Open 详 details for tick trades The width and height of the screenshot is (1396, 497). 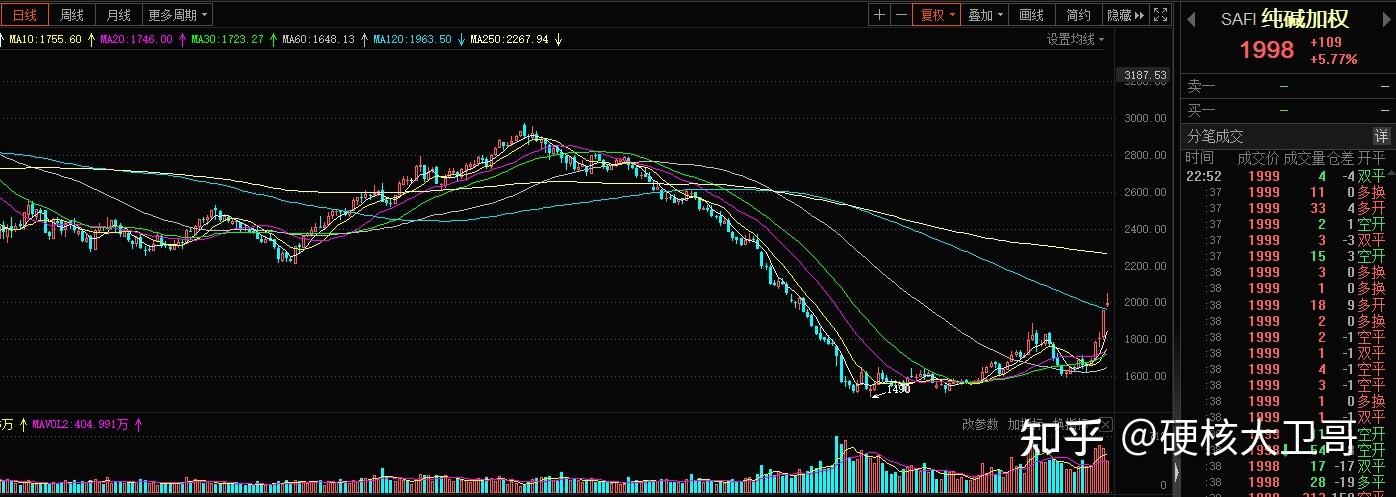[1381, 136]
